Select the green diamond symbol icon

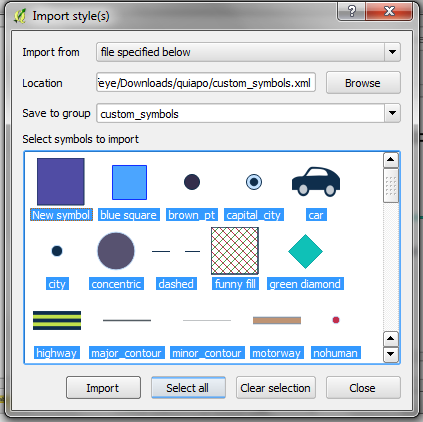pyautogui.click(x=305, y=251)
